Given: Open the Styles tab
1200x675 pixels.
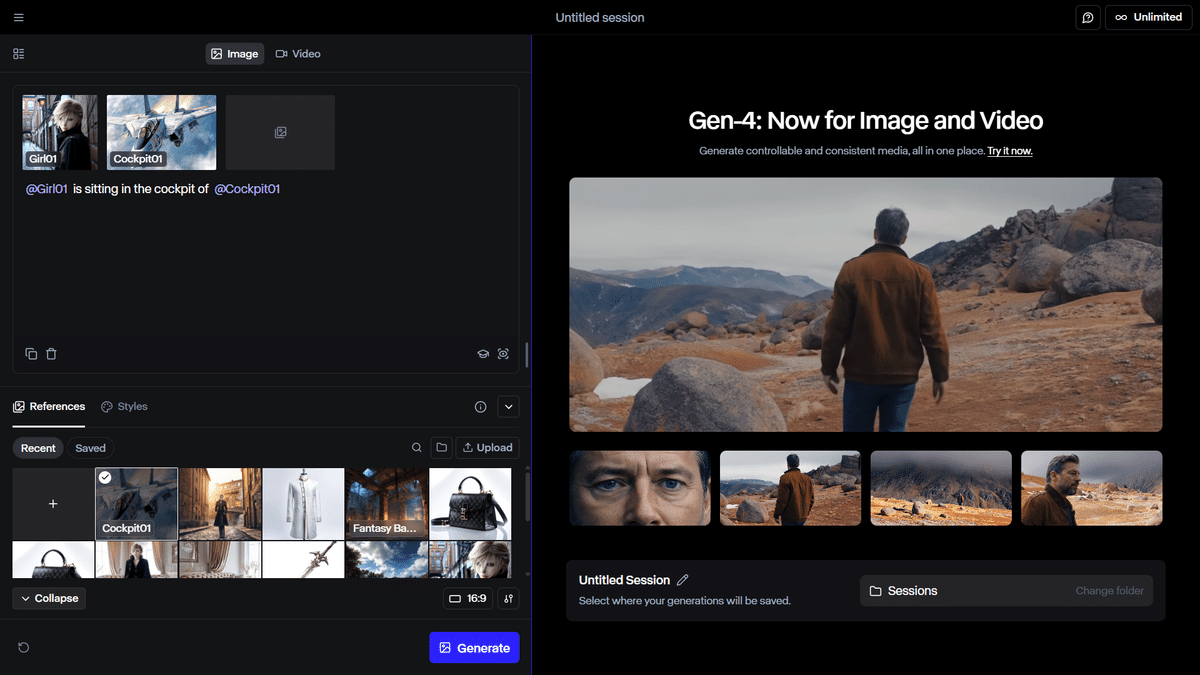Looking at the screenshot, I should tap(124, 407).
